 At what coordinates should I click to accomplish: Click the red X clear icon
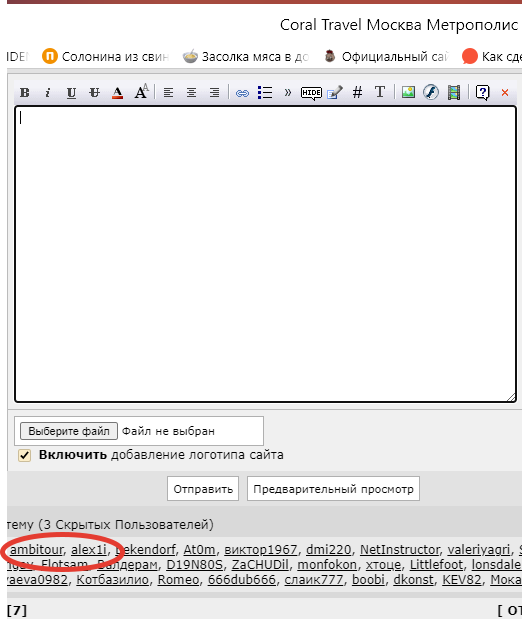pyautogui.click(x=505, y=92)
